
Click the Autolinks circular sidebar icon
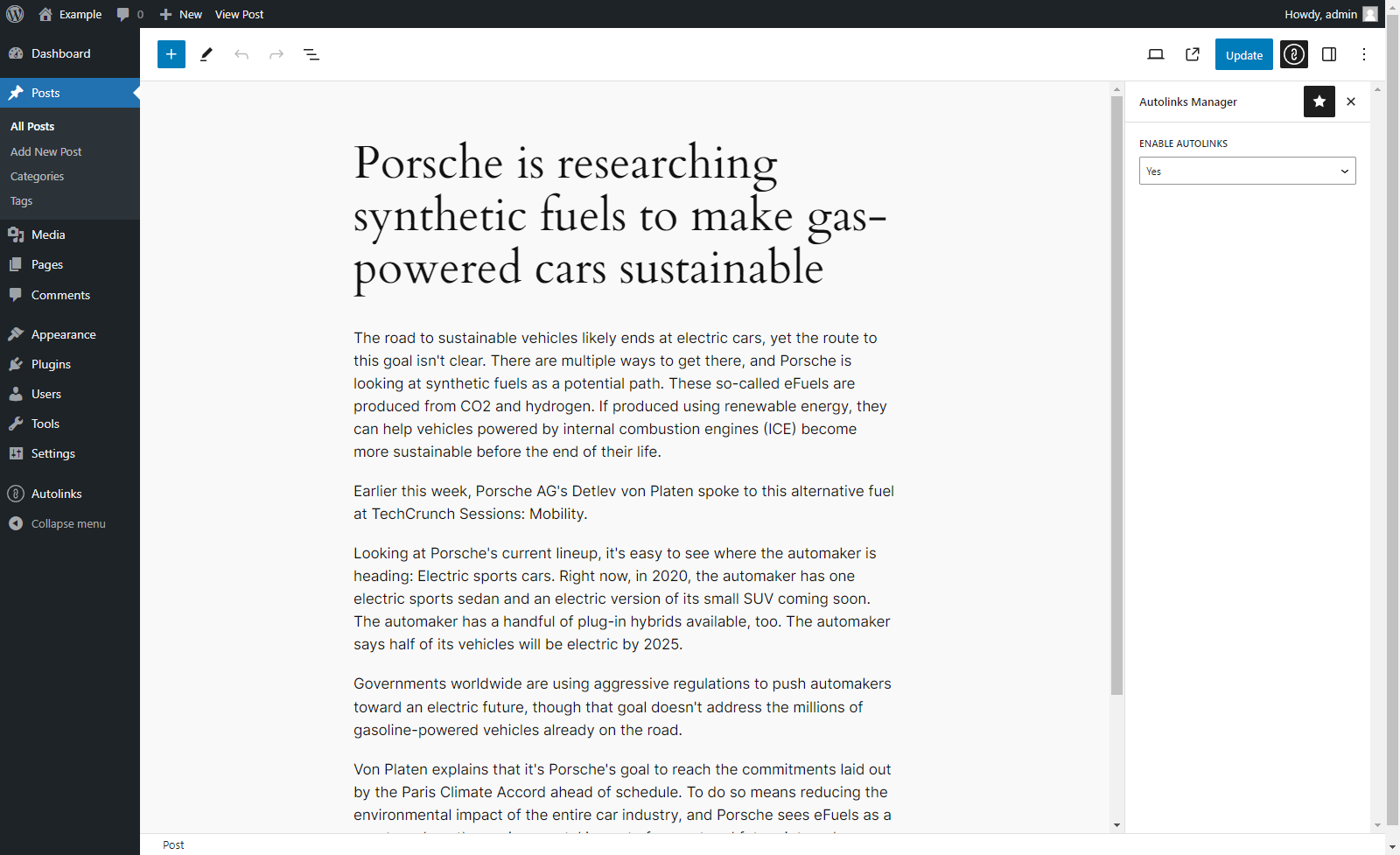16,494
